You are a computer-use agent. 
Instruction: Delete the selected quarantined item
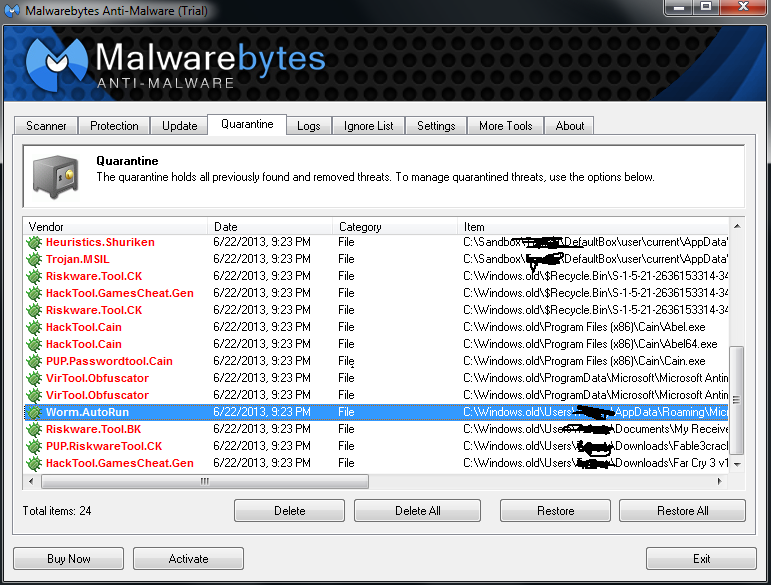(290, 511)
